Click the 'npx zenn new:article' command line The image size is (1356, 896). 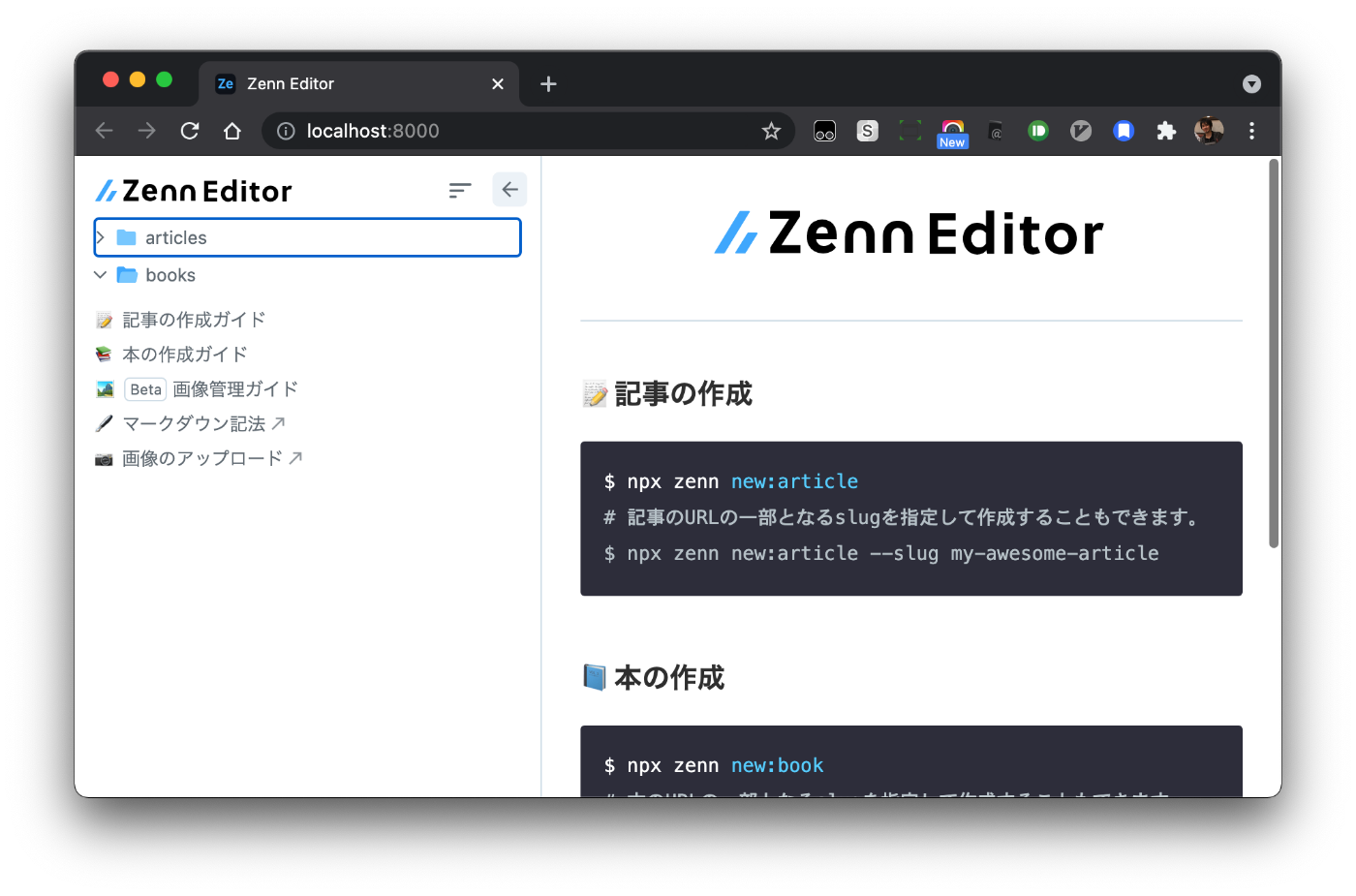pos(731,481)
